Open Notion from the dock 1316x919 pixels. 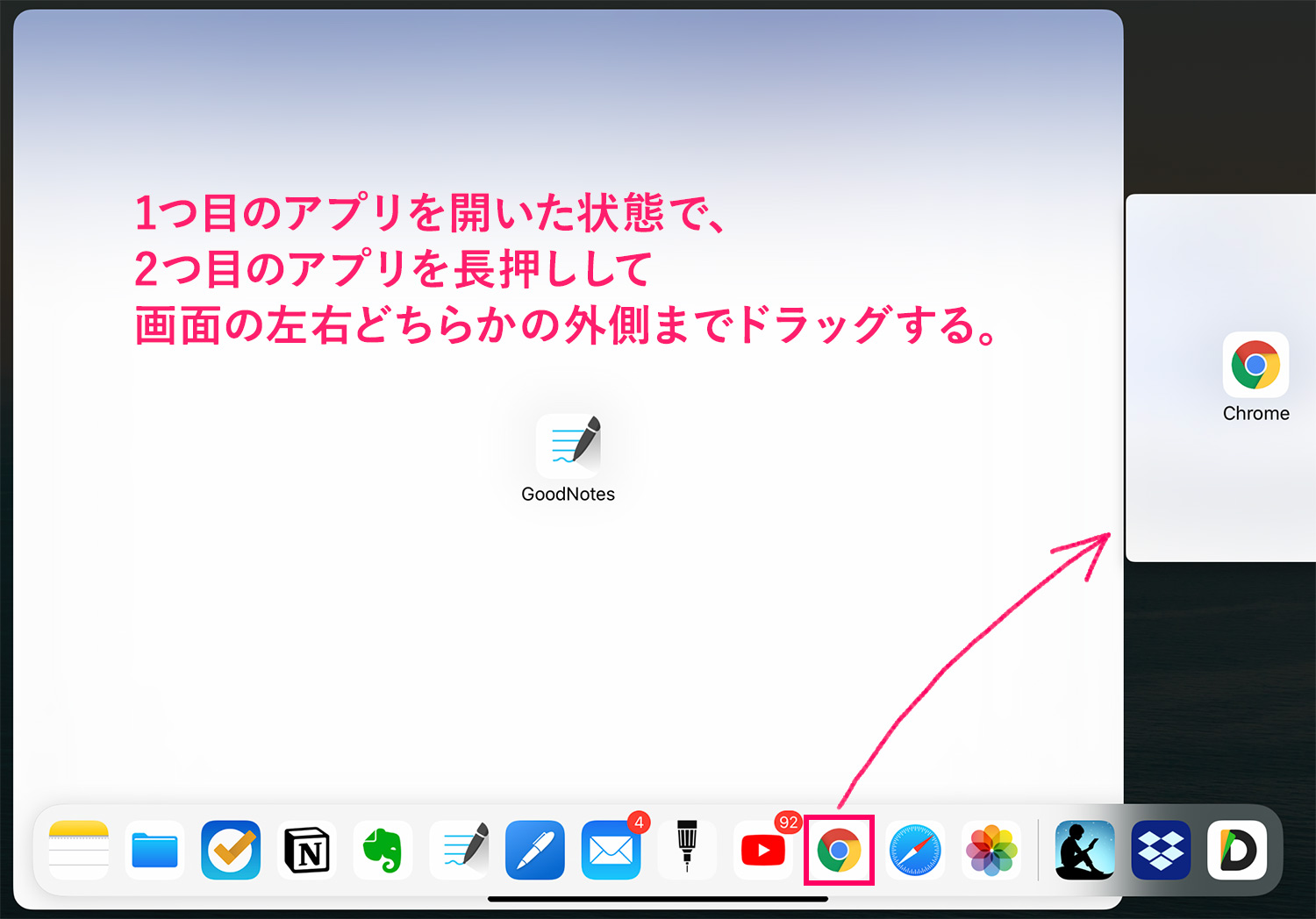pos(307,850)
